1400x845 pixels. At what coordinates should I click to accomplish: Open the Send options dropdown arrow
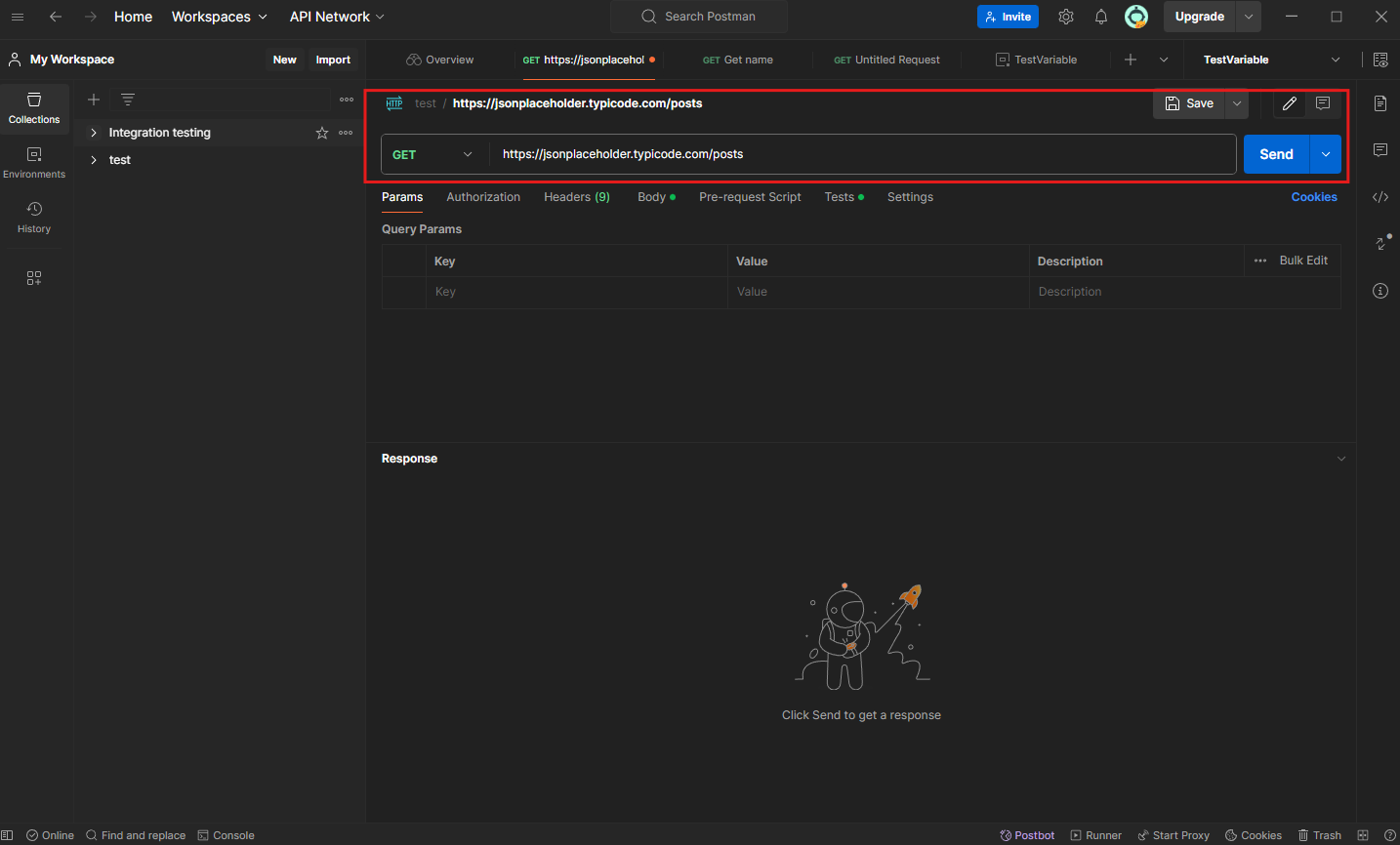point(1326,154)
